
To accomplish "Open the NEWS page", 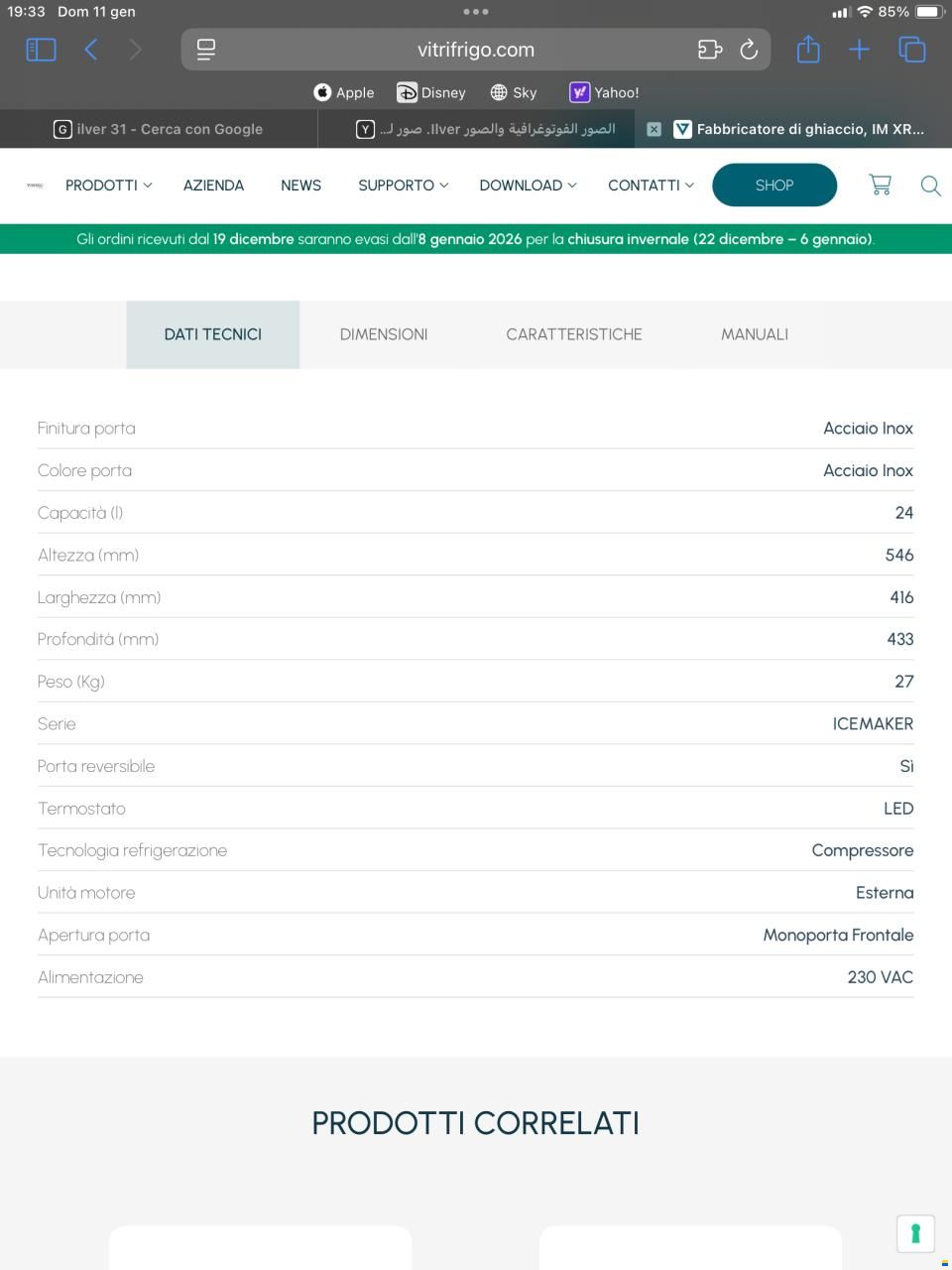I will pyautogui.click(x=300, y=186).
